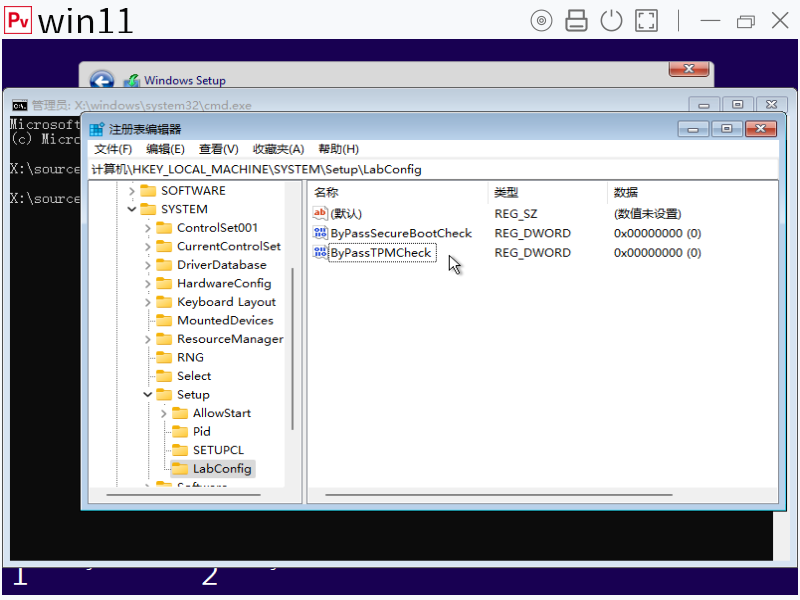The height and width of the screenshot is (600, 800).
Task: Expand the ResourceManager node
Action: [x=147, y=339]
